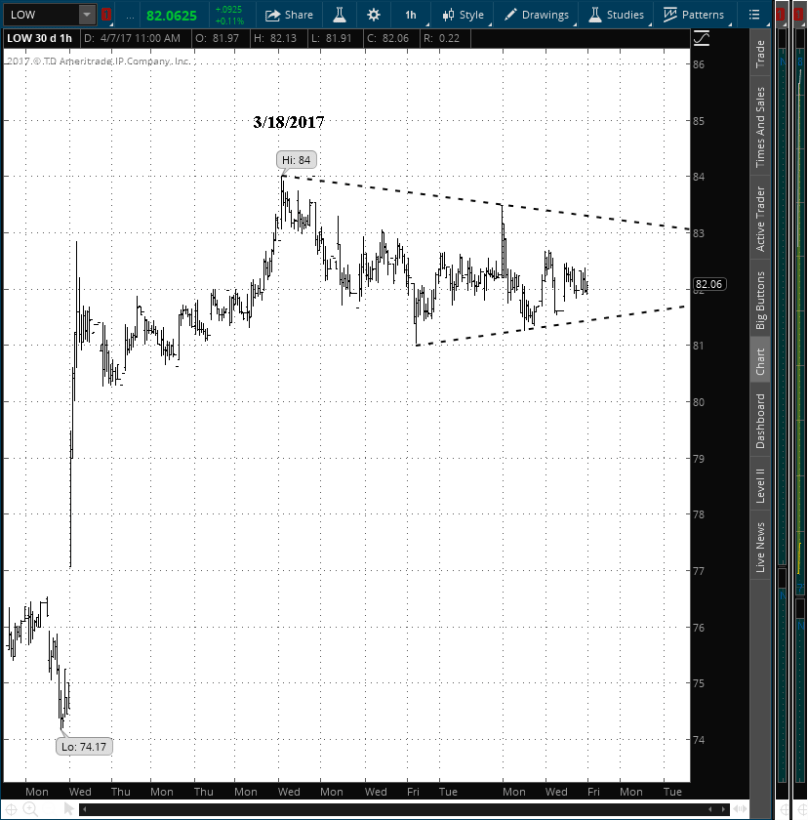Open the 1h timeframe dropdown
The image size is (808, 820).
coord(411,15)
